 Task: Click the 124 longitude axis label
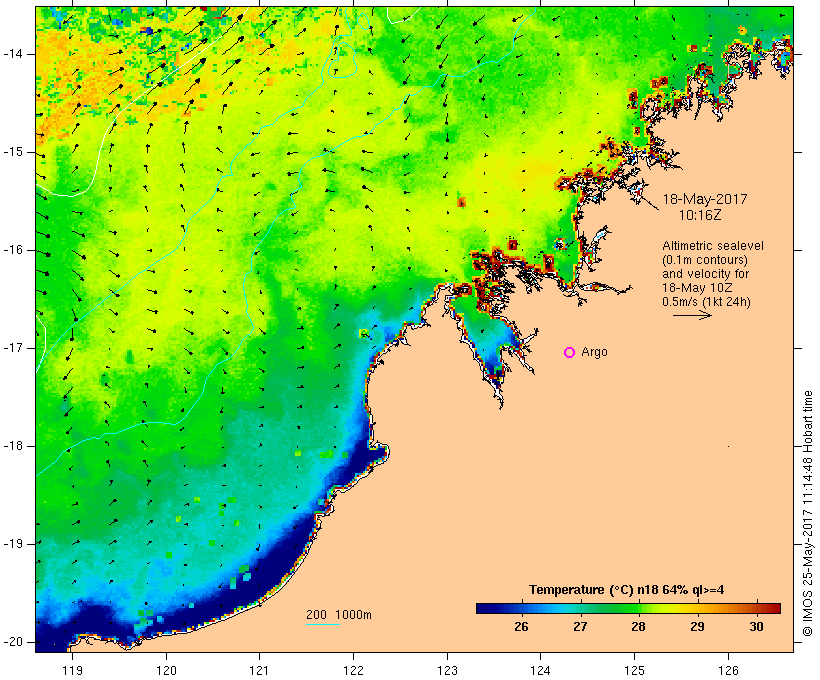(540, 670)
